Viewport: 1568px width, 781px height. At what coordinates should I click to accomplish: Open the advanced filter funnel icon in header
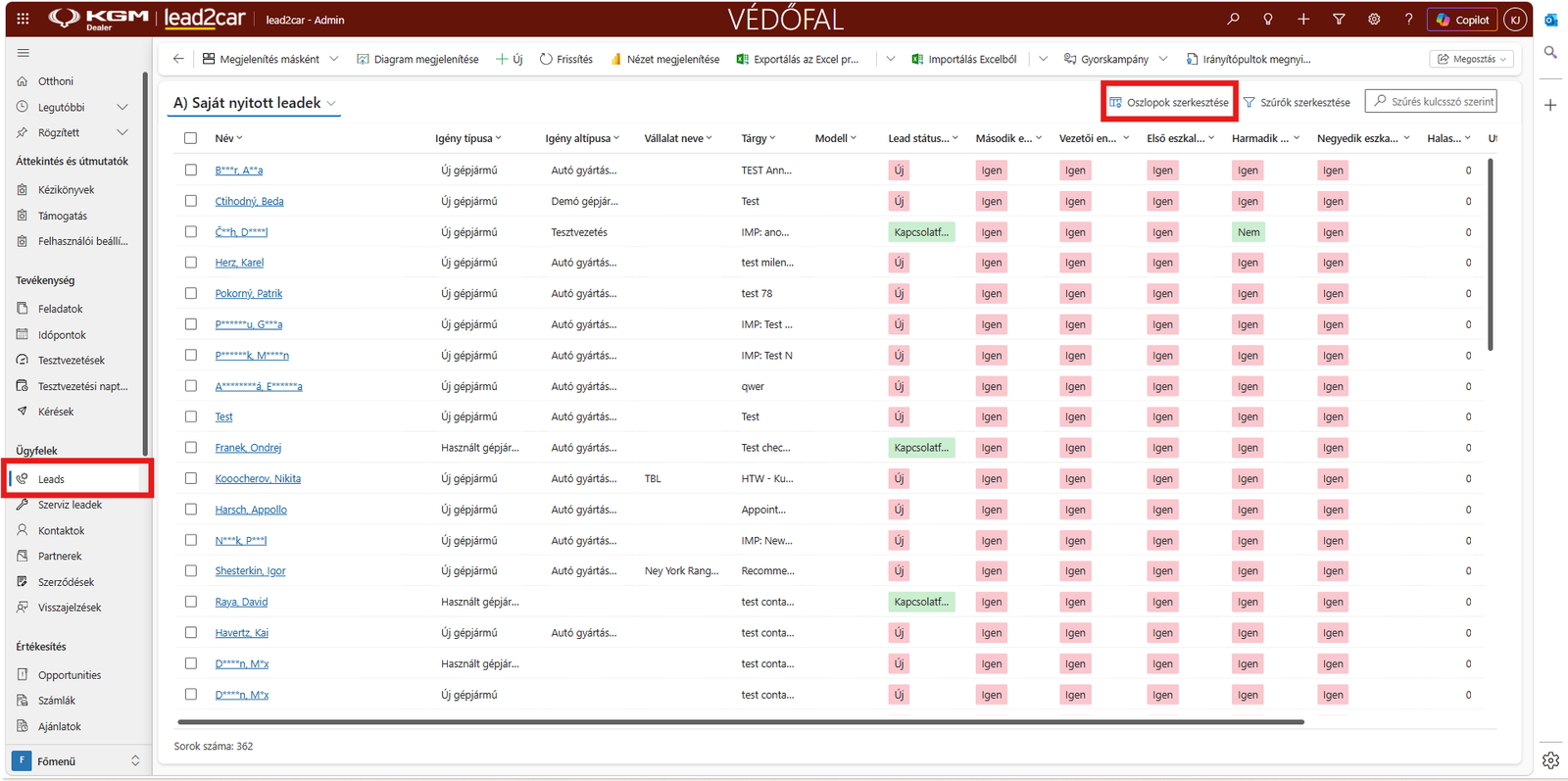pyautogui.click(x=1339, y=19)
